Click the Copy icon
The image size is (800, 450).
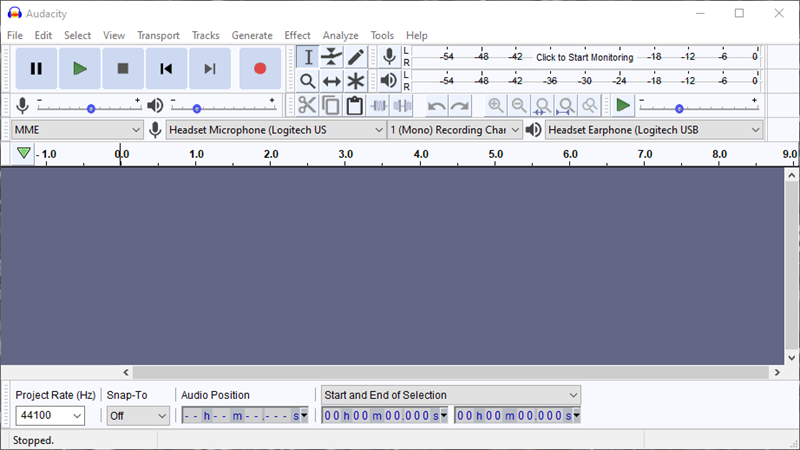click(x=331, y=106)
